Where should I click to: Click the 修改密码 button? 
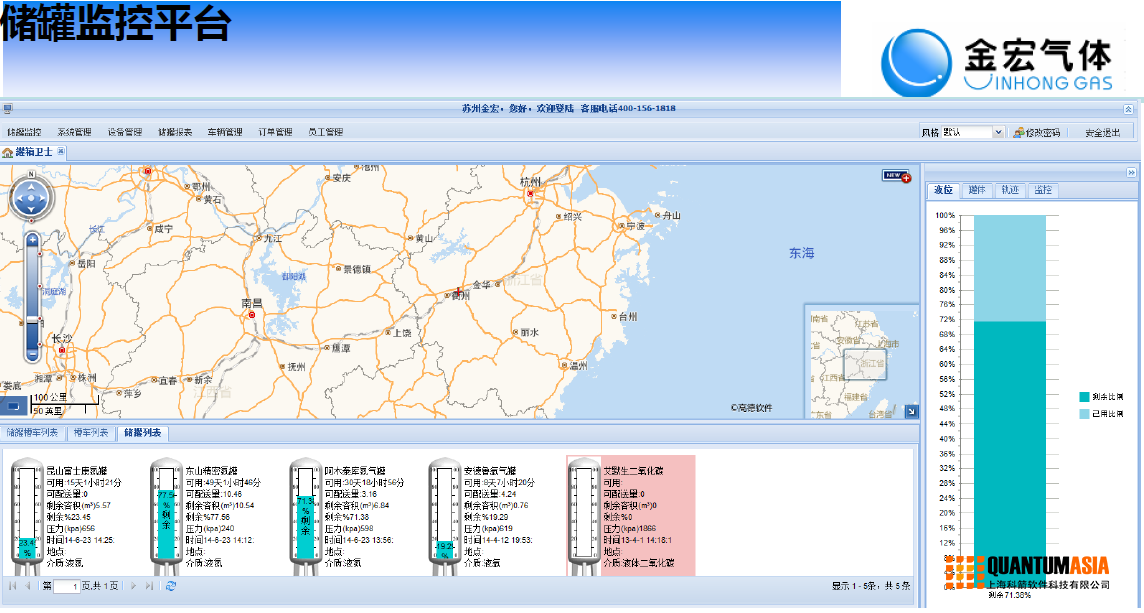point(1036,132)
